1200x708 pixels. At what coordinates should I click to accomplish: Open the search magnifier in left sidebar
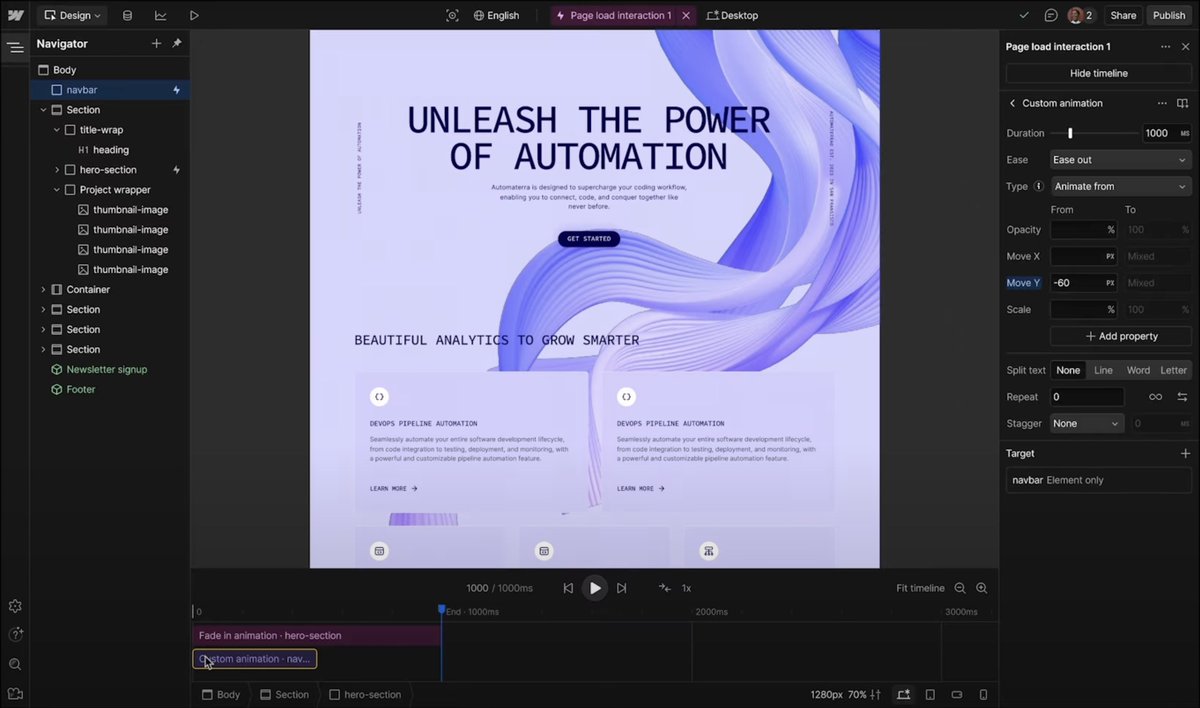click(15, 664)
